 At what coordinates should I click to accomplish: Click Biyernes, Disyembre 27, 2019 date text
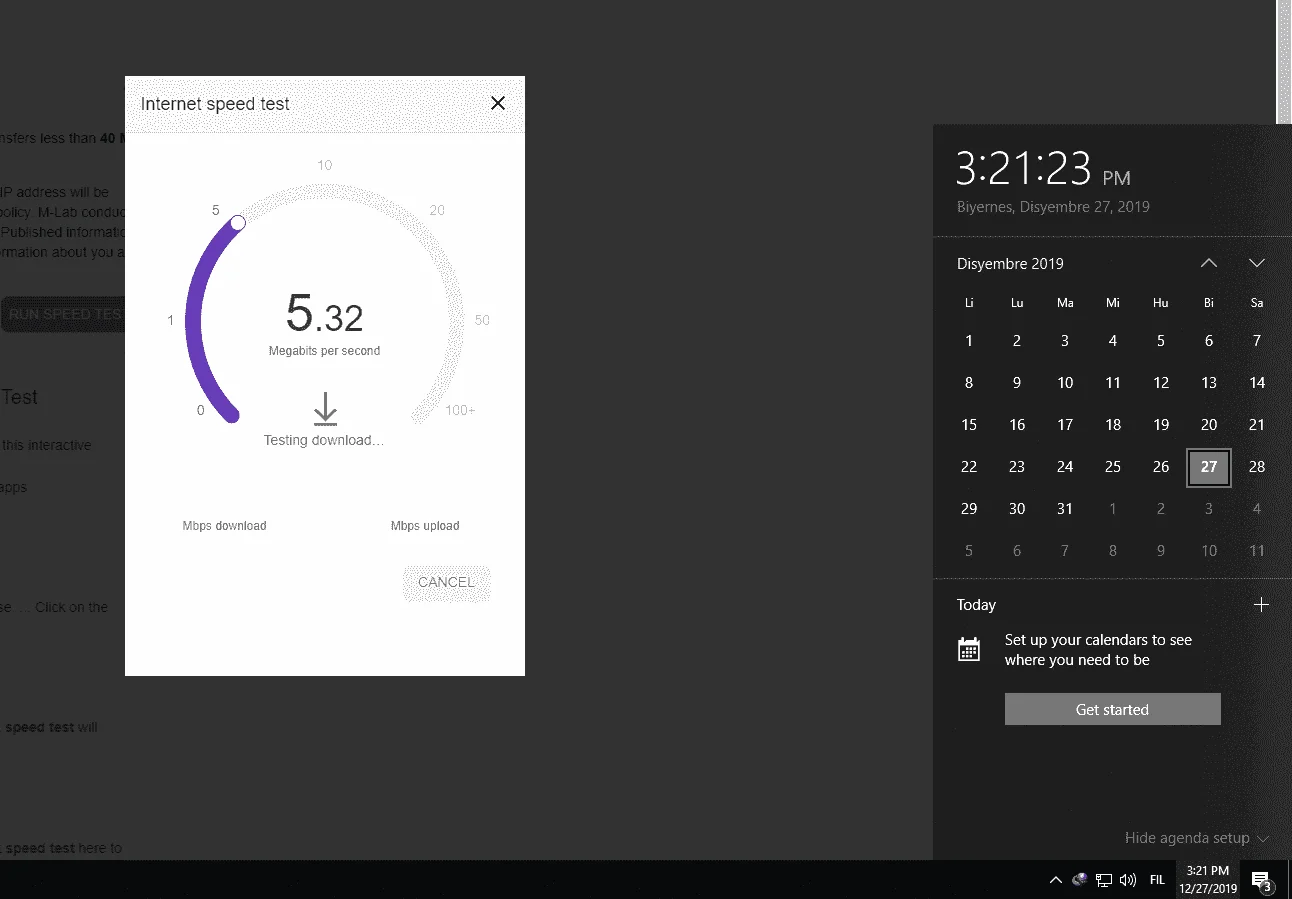coord(1053,207)
